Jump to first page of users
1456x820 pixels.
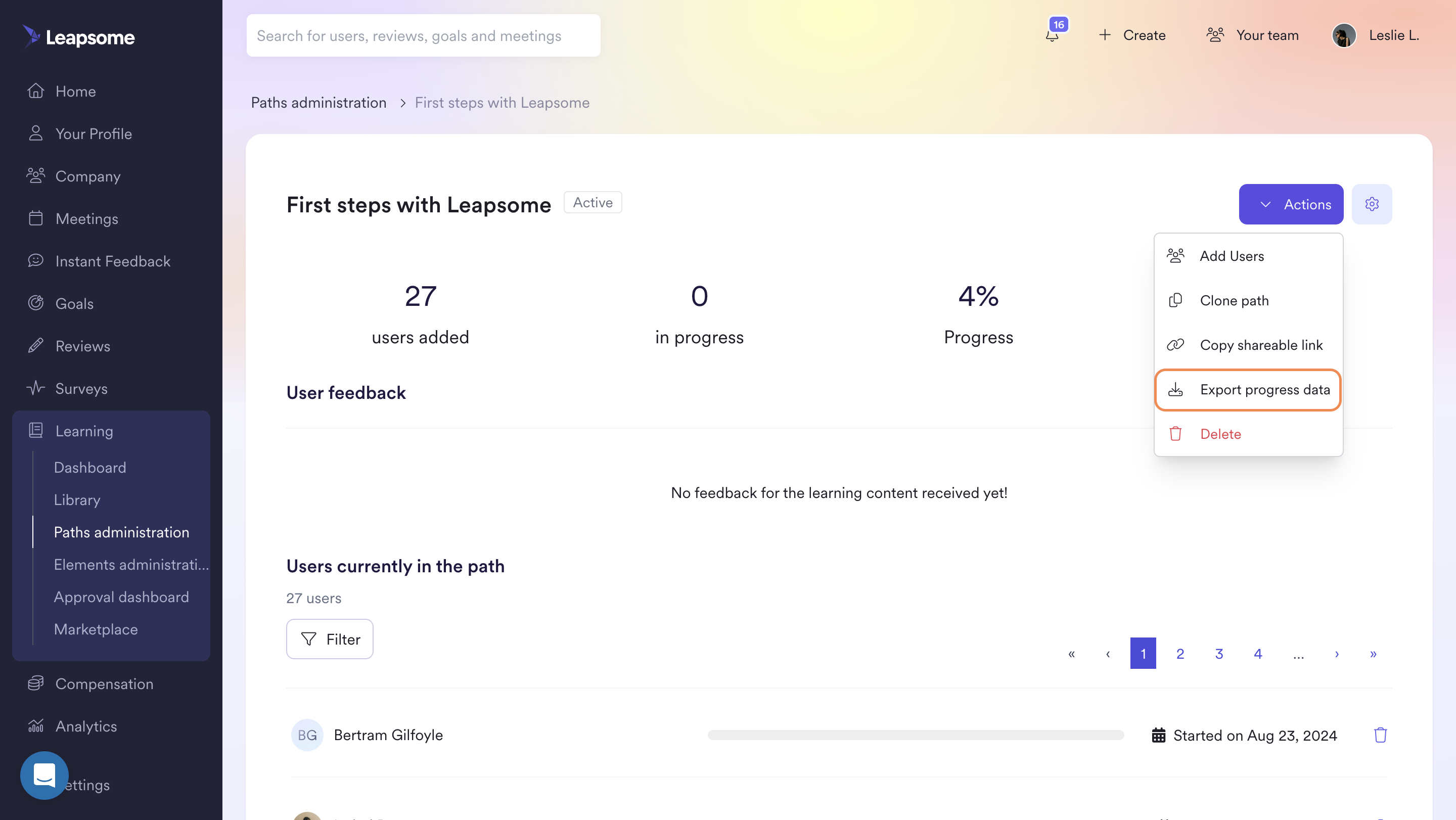1071,653
